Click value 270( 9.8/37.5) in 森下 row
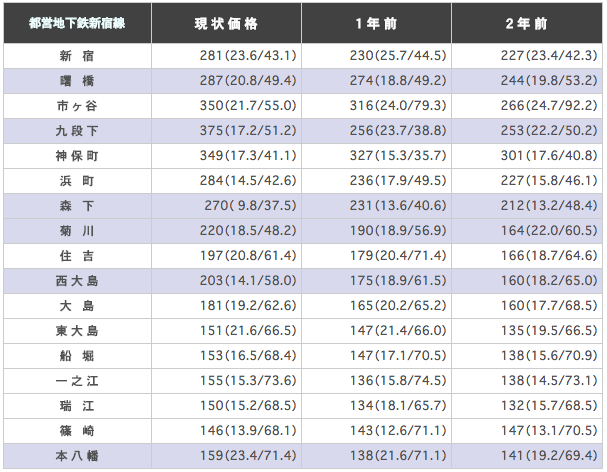 (250, 206)
